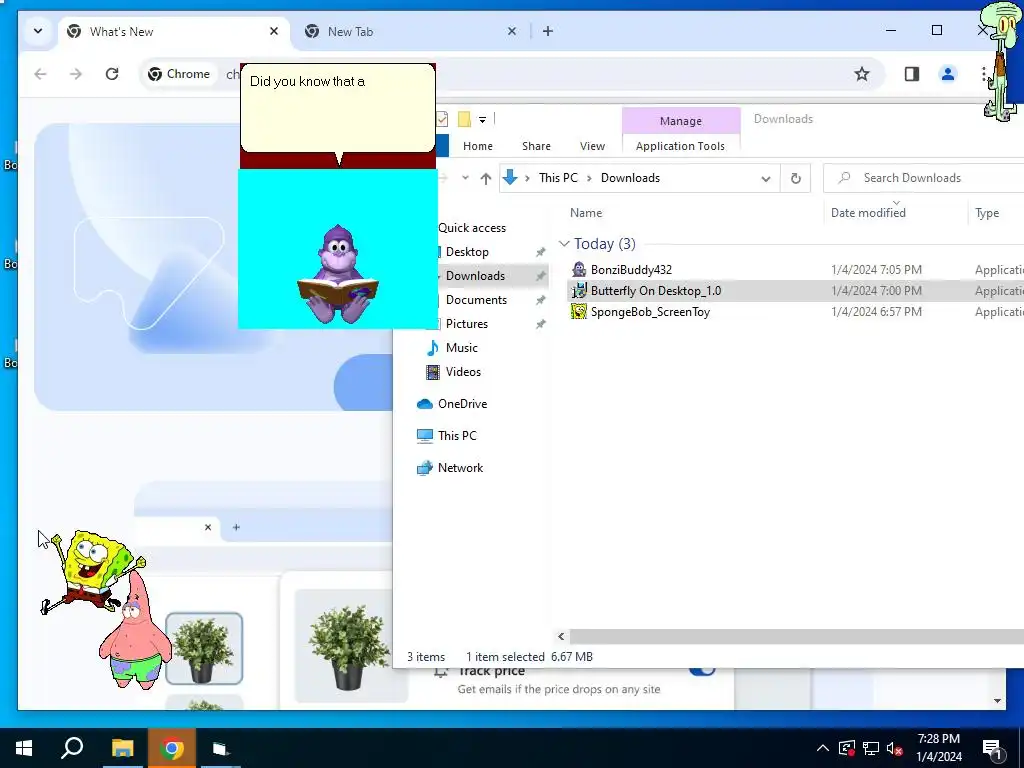The height and width of the screenshot is (768, 1024).
Task: Switch to Chrome from taskbar
Action: pos(171,748)
